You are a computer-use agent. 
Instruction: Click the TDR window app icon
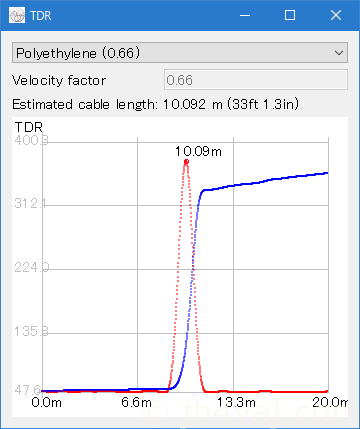pos(17,15)
